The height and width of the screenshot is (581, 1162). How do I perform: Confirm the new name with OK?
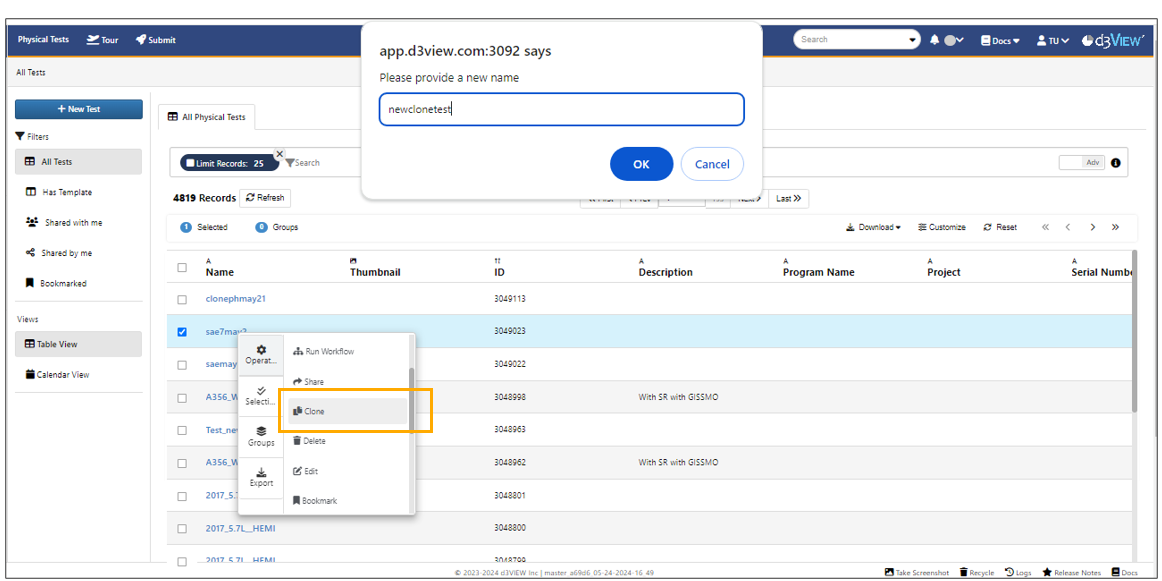[642, 164]
